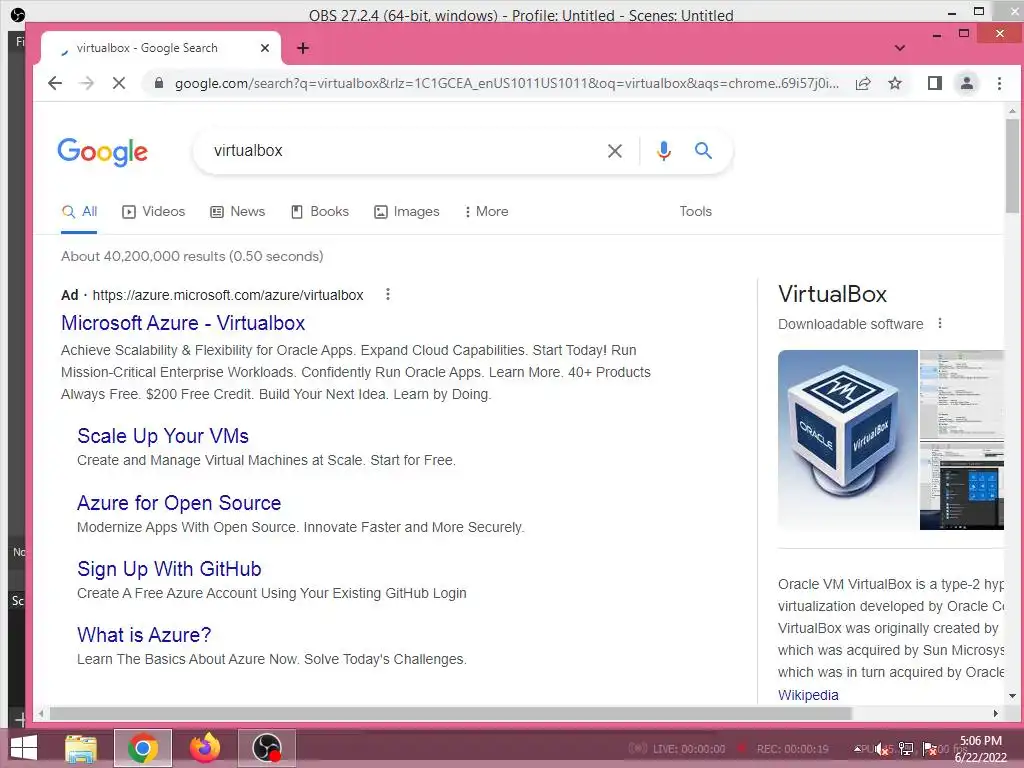Select the All results tab

click(79, 212)
